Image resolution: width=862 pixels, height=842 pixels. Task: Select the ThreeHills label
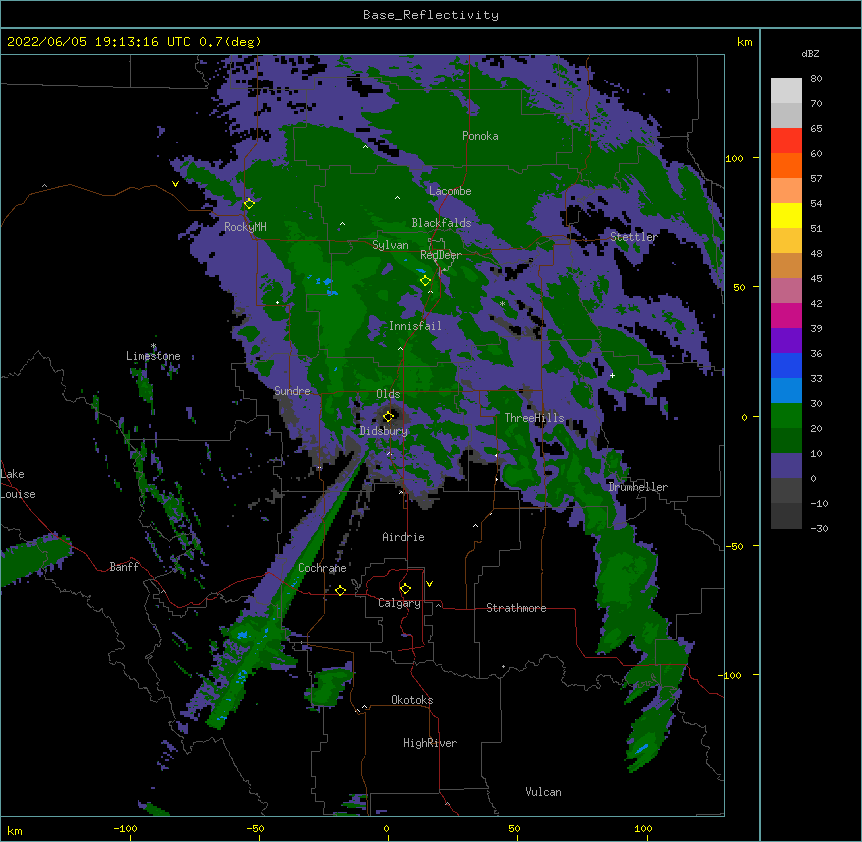click(534, 418)
